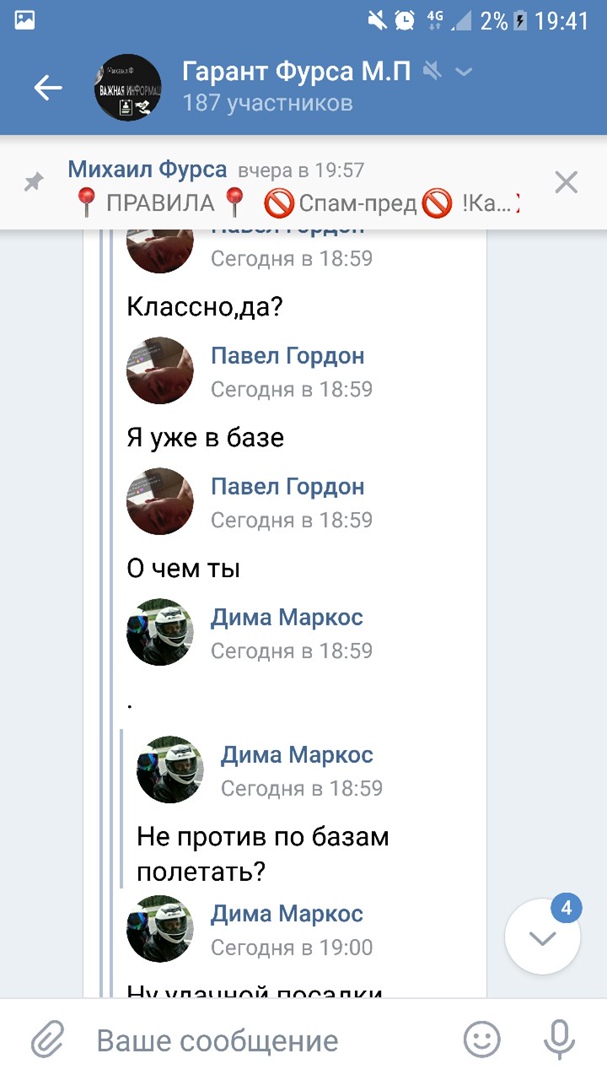Open Михаил Фурса pinned author name
Viewport: 607px width, 1080px height.
pos(147,169)
